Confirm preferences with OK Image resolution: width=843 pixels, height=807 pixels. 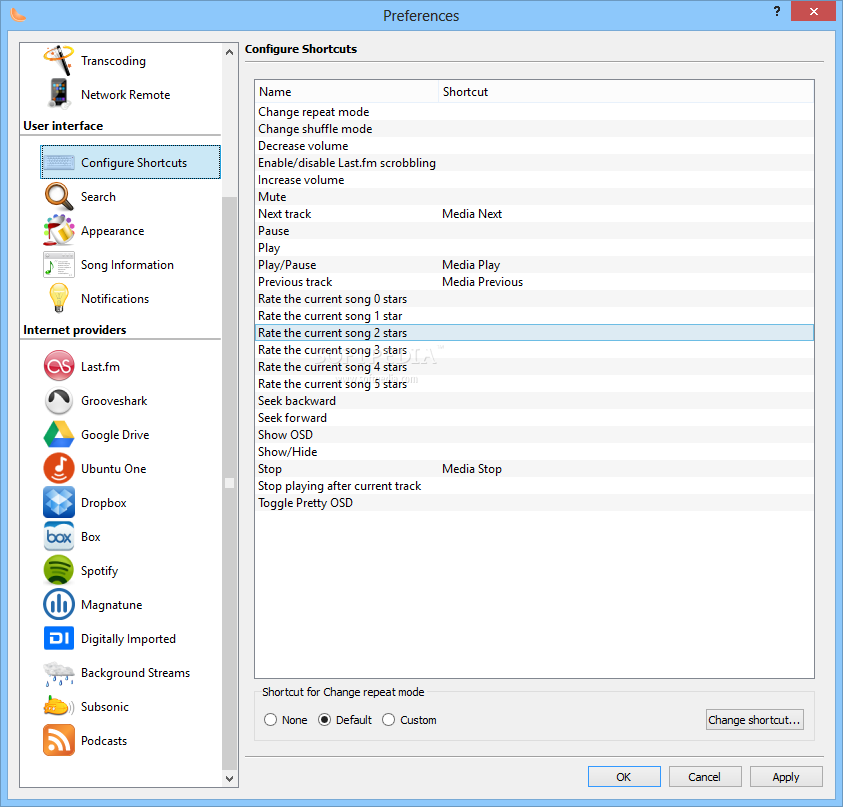[624, 777]
